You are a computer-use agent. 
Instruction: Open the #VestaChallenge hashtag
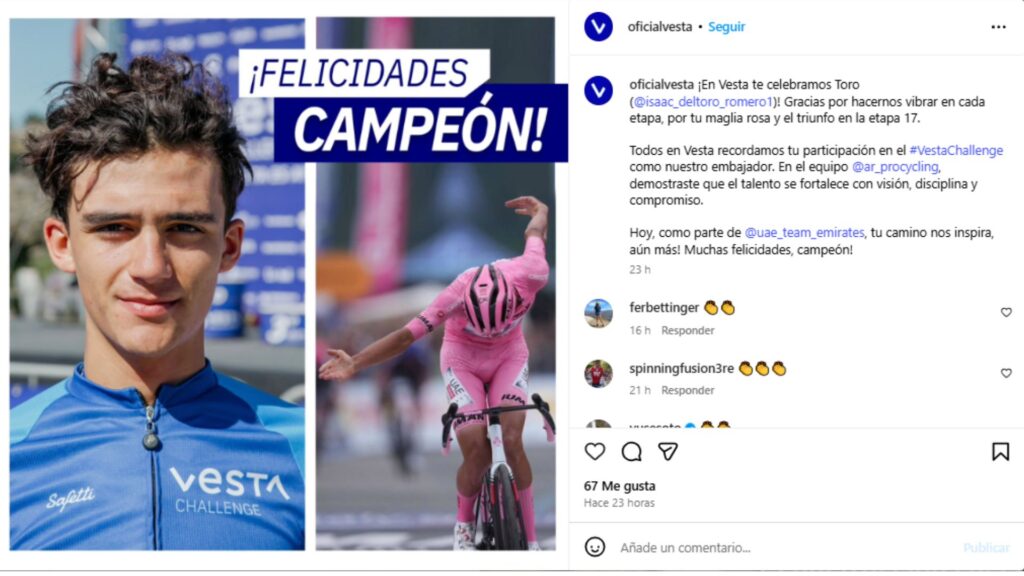[955, 150]
